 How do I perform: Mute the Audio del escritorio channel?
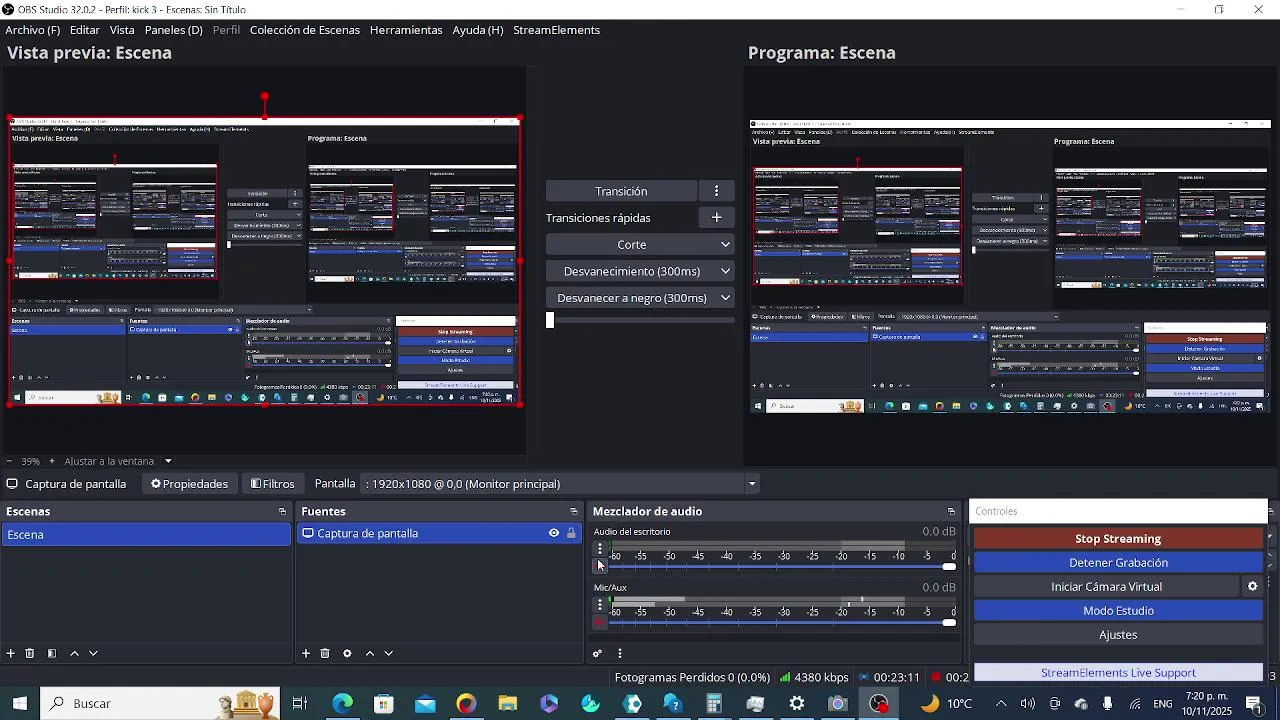(x=600, y=566)
